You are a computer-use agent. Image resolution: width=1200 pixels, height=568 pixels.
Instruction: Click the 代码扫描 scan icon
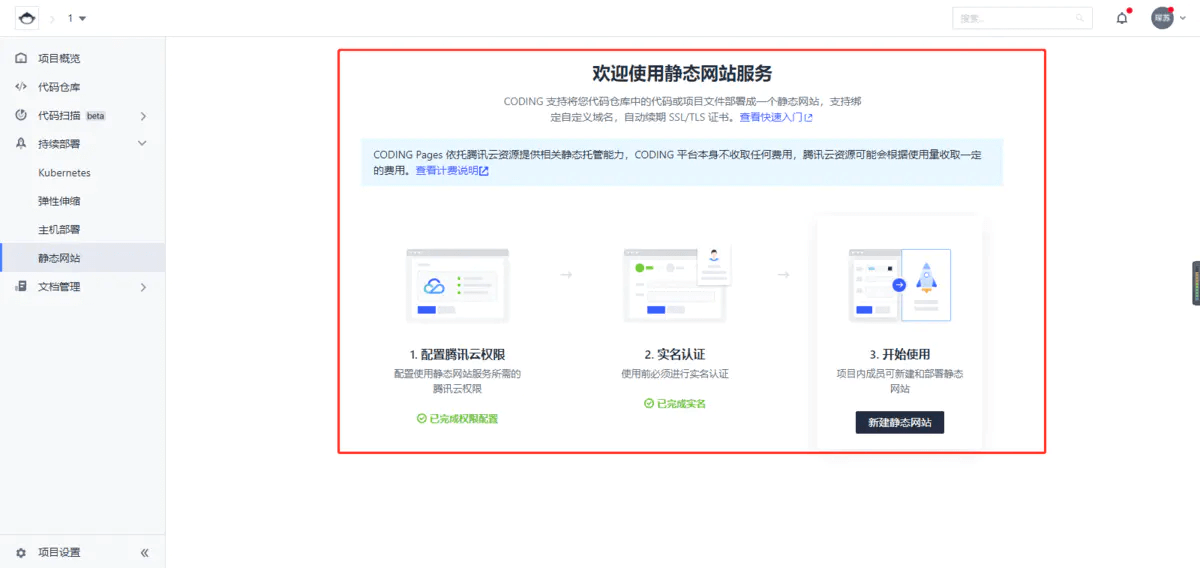click(21, 116)
